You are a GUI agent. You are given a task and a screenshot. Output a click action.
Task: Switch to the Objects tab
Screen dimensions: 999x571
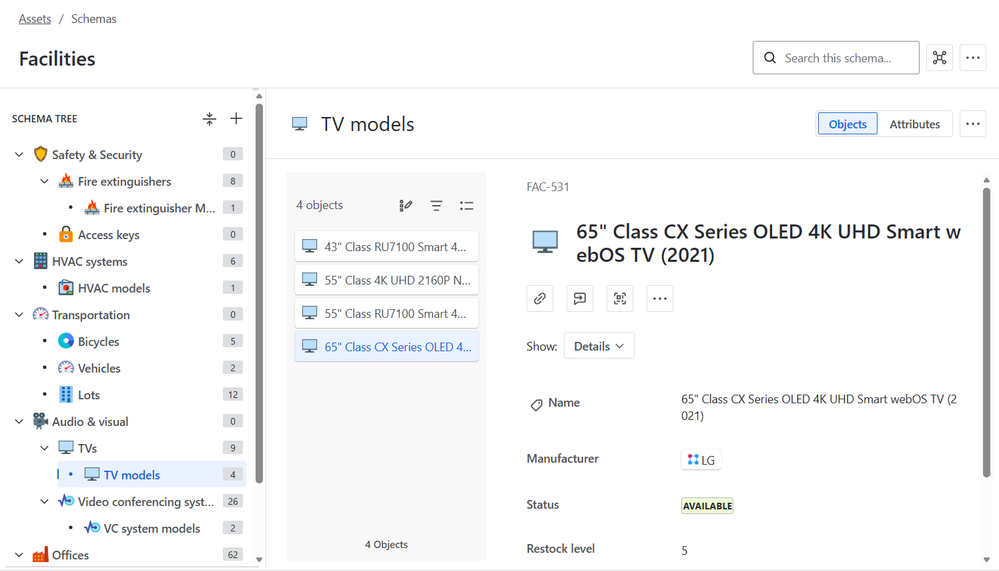pos(847,124)
